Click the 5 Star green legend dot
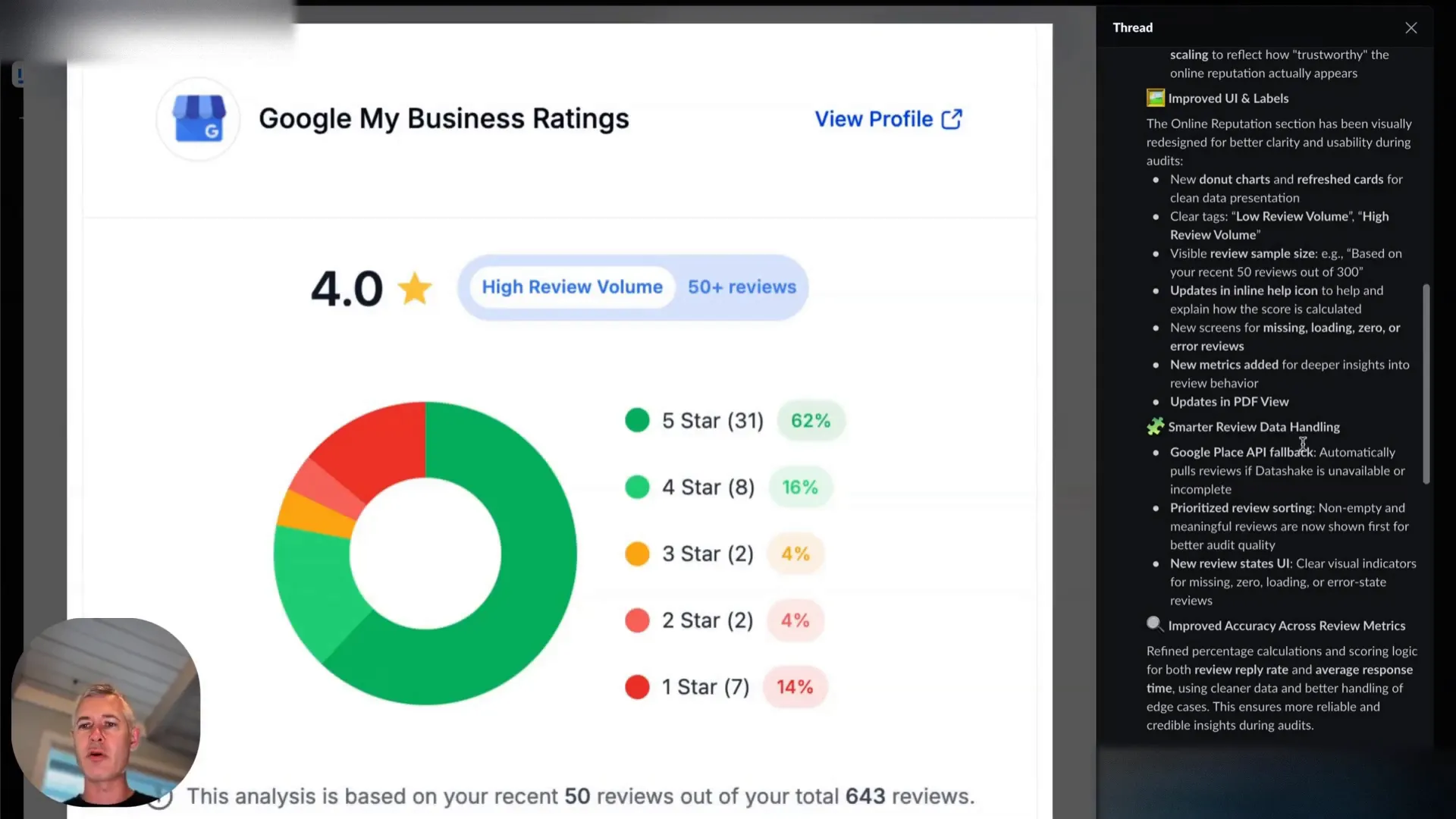Image resolution: width=1456 pixels, height=819 pixels. (637, 420)
